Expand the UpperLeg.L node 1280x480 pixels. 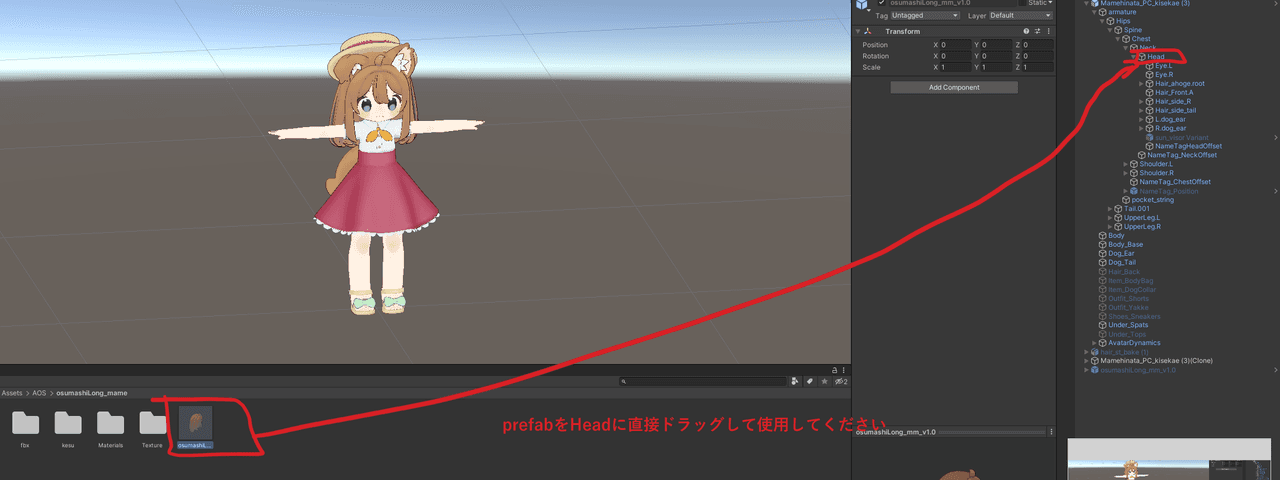[x=1110, y=218]
